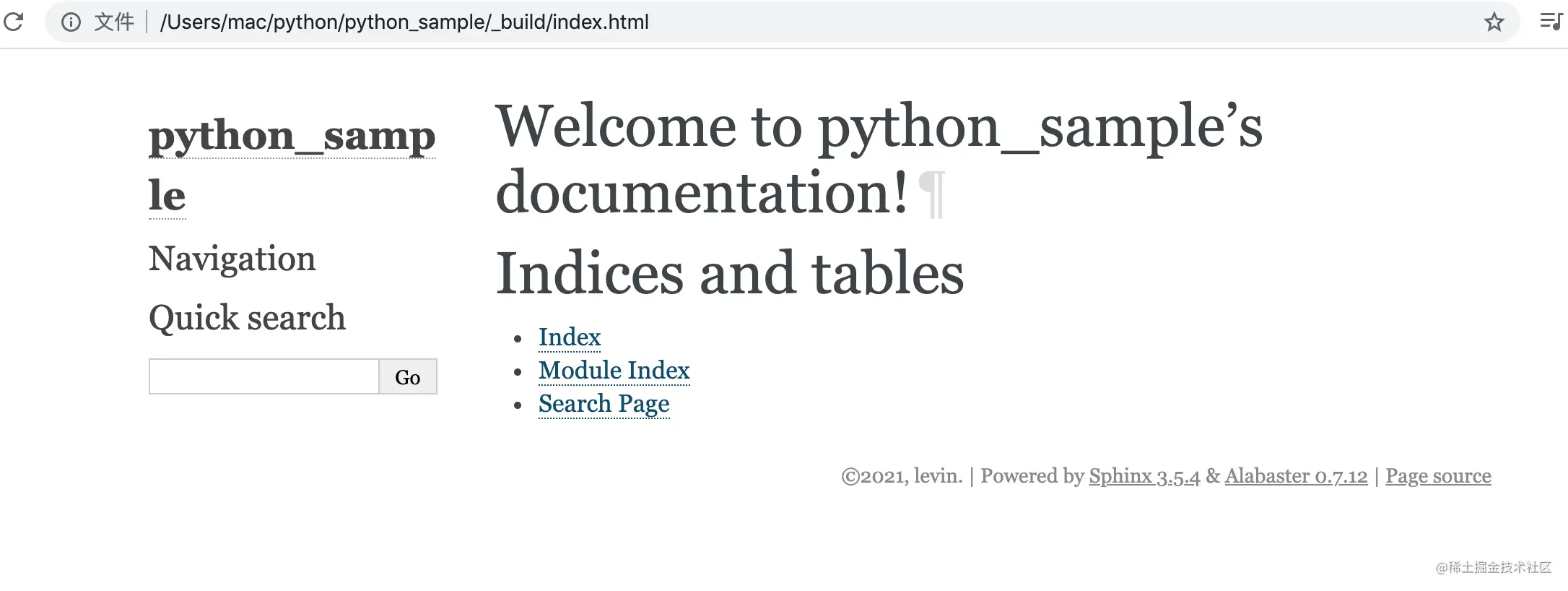Screen dimensions: 1568x591
Task: Click the Indices and tables heading
Action: (x=729, y=273)
